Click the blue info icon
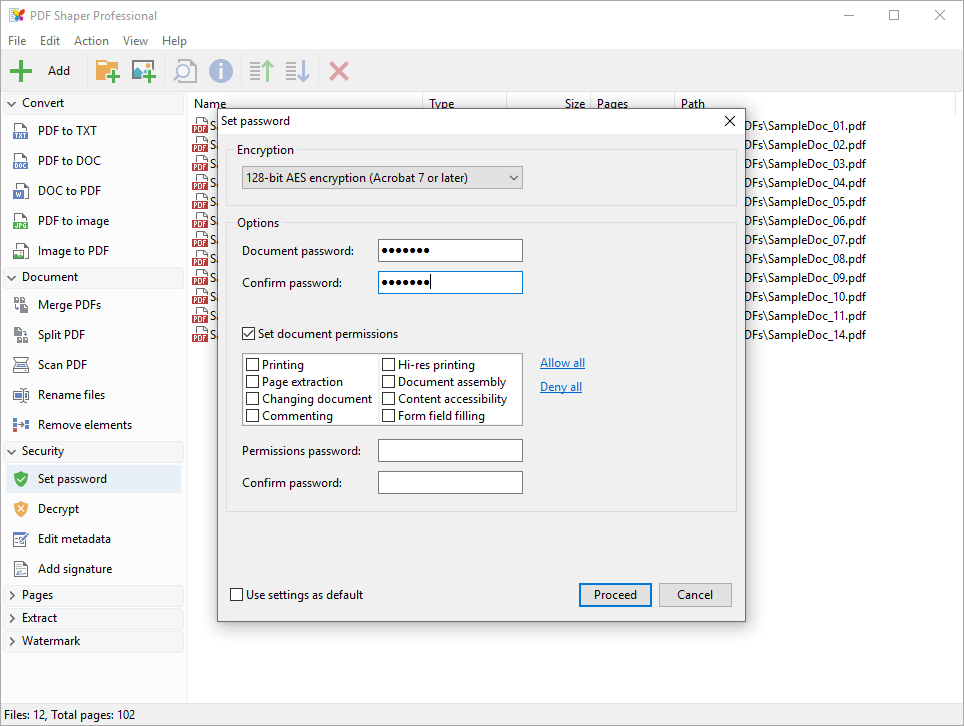 (221, 71)
